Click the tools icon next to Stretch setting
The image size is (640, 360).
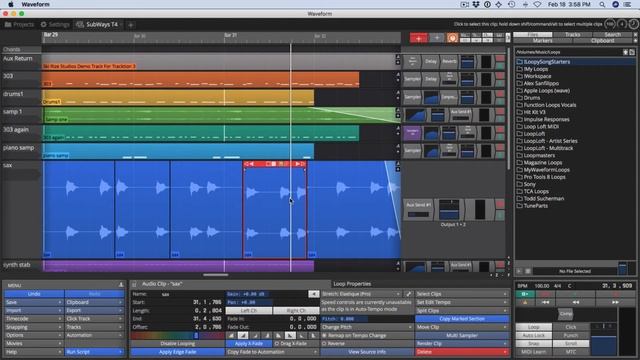[409, 294]
